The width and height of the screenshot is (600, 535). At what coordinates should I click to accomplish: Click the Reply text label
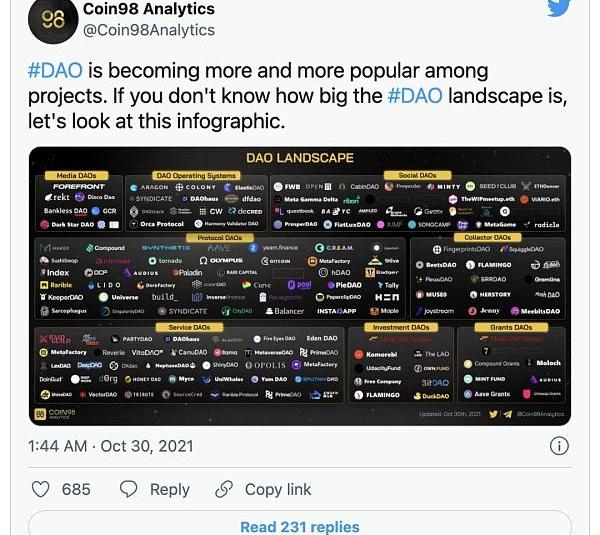(x=170, y=489)
